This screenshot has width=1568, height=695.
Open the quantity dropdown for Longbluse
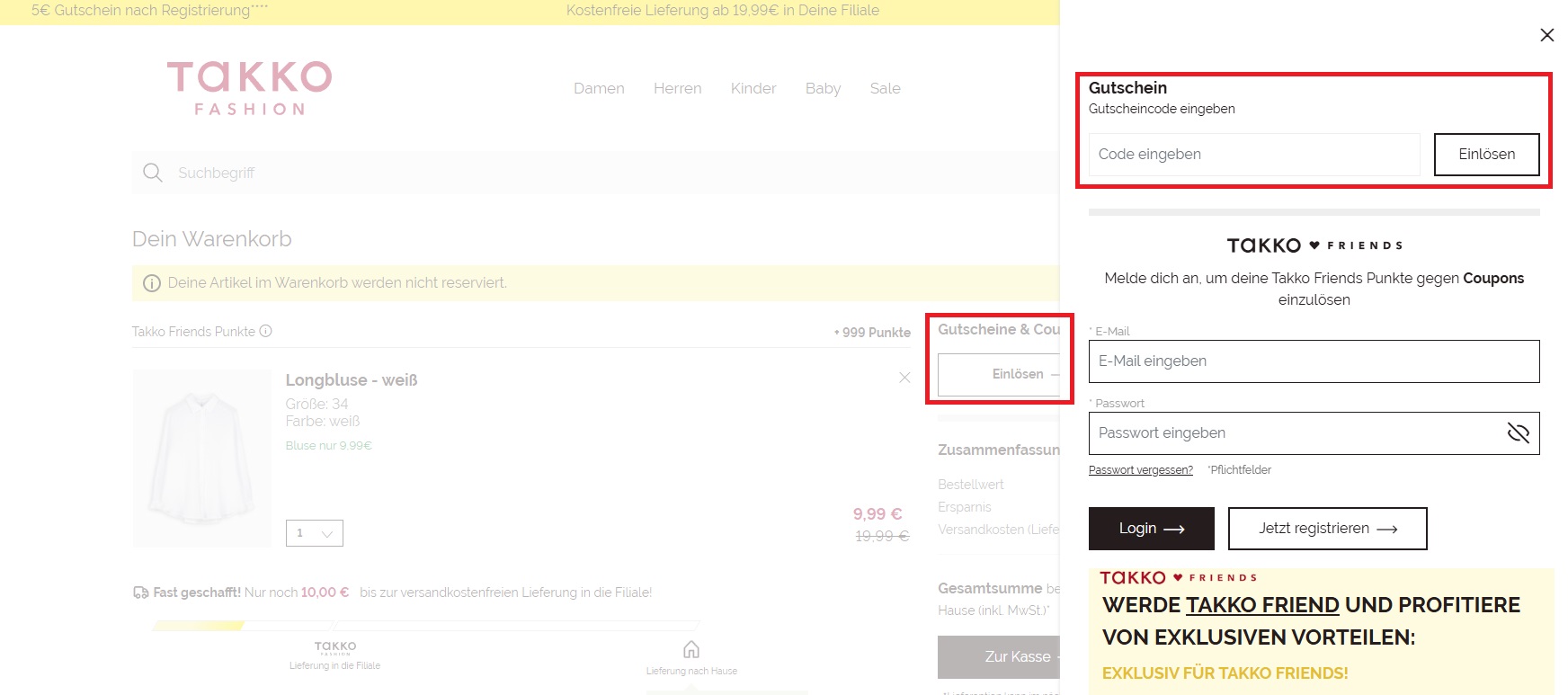pos(315,533)
